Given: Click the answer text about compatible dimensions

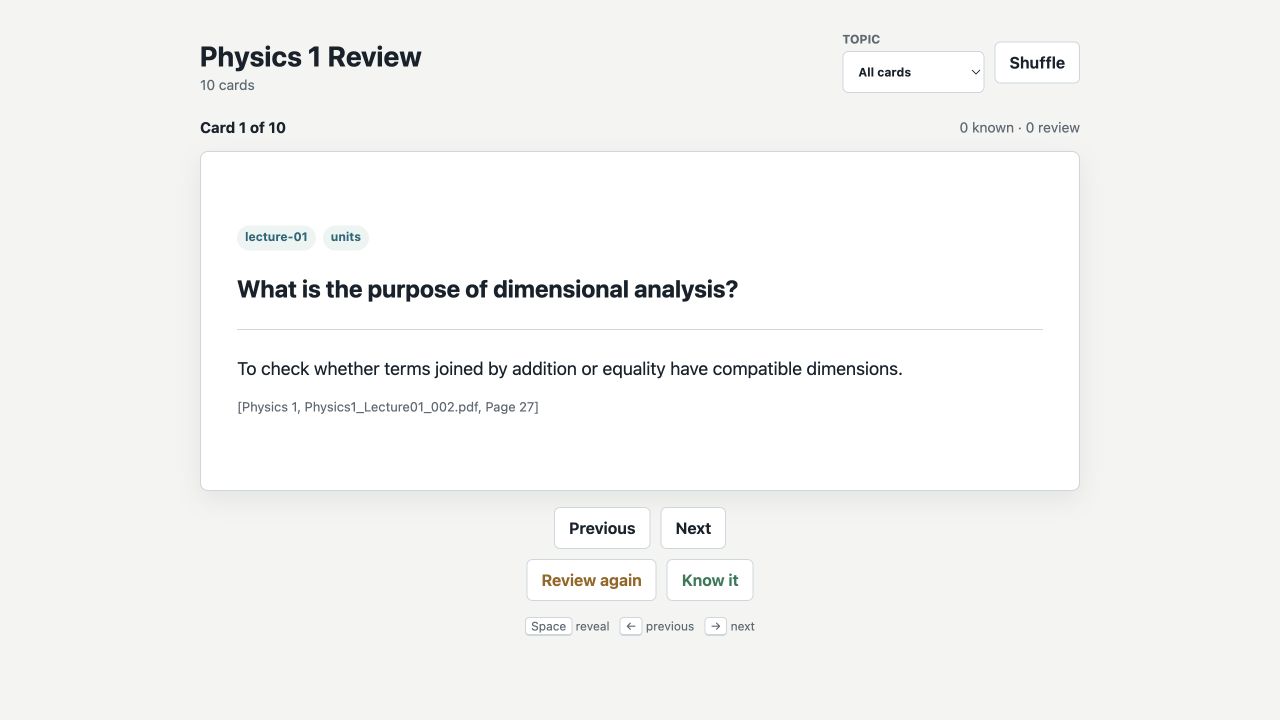Looking at the screenshot, I should pyautogui.click(x=570, y=369).
